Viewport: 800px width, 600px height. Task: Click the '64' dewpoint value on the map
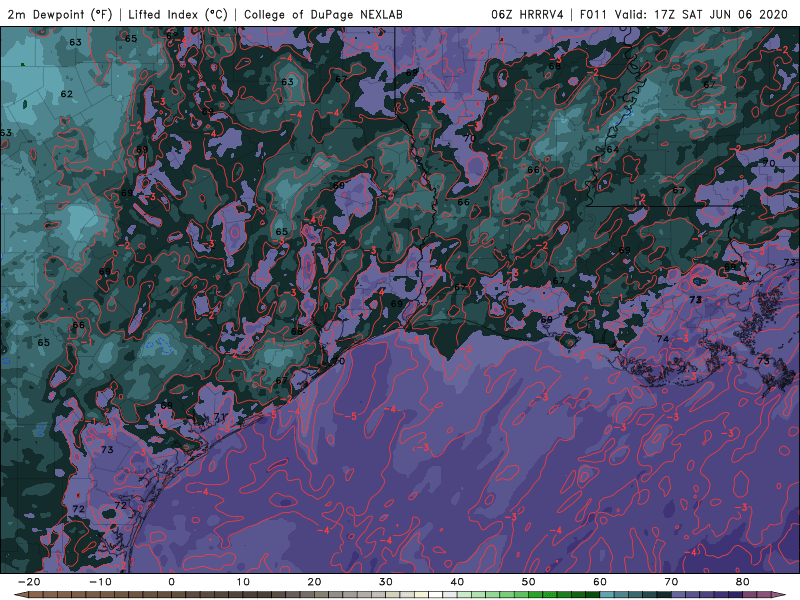(613, 149)
